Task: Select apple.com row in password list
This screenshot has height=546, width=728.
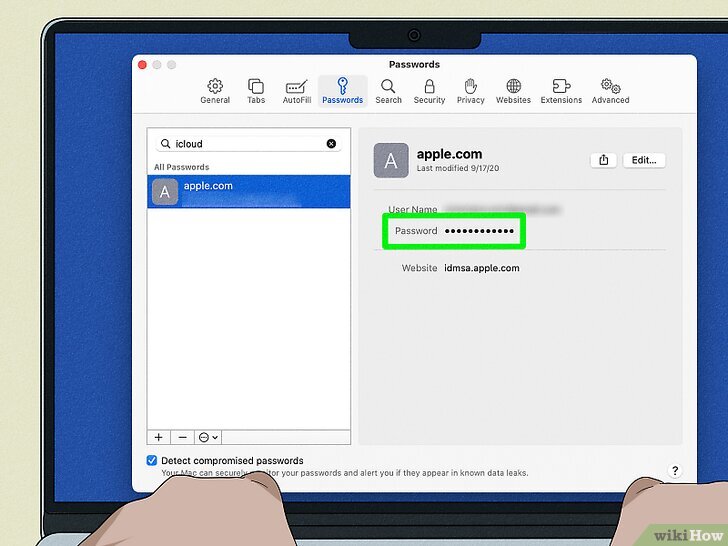Action: pos(249,191)
